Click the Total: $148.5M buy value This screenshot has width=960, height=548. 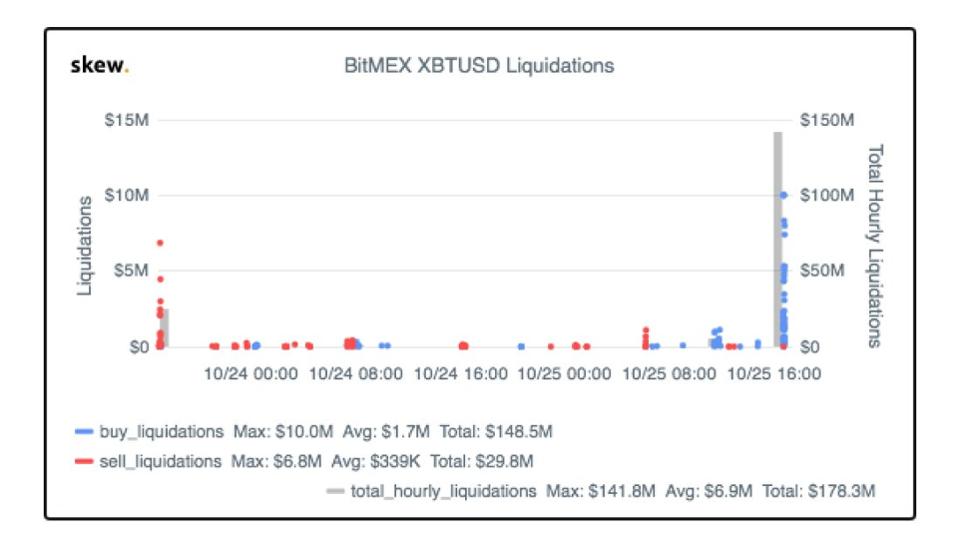[x=496, y=432]
